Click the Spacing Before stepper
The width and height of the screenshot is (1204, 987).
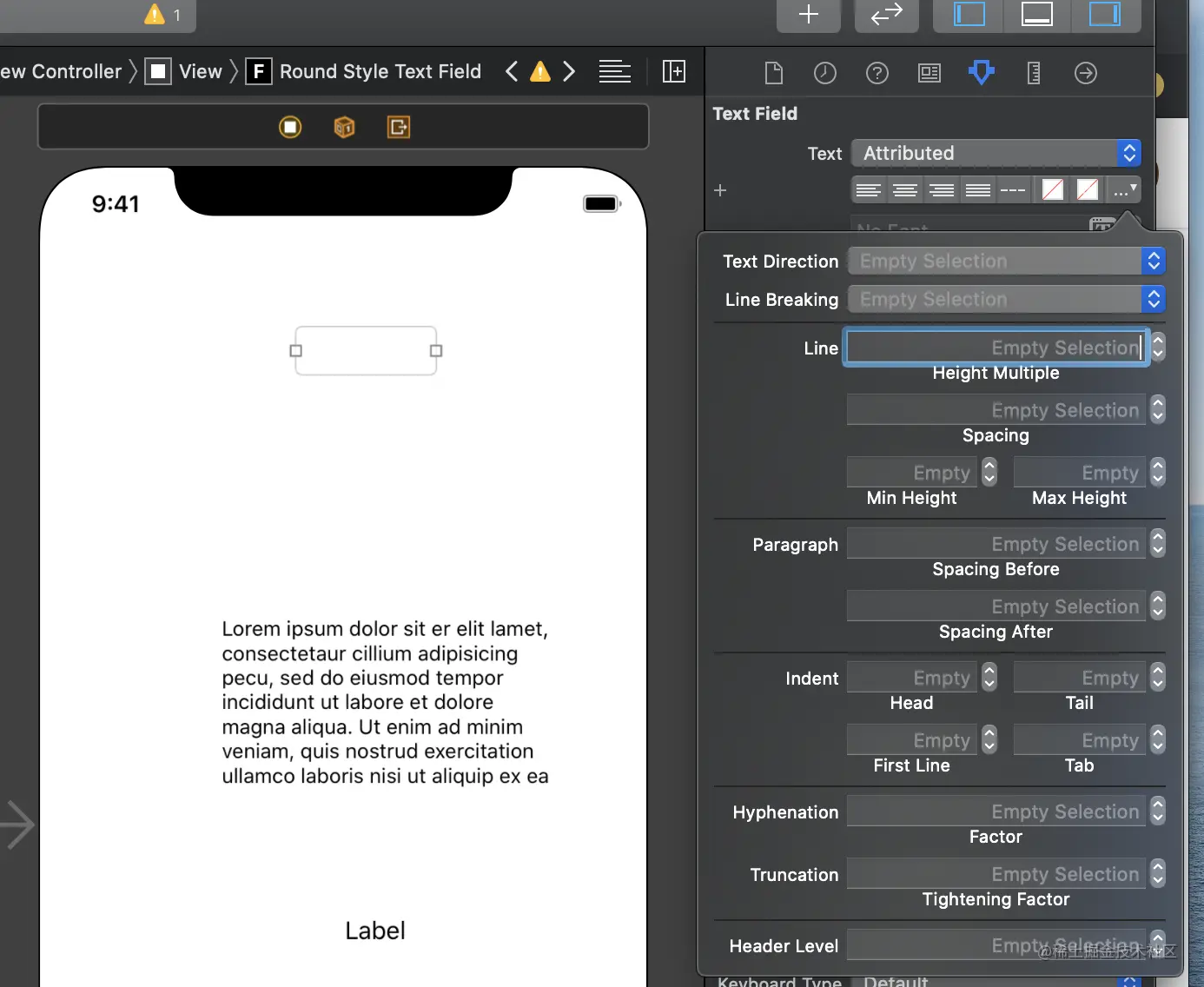click(1158, 544)
